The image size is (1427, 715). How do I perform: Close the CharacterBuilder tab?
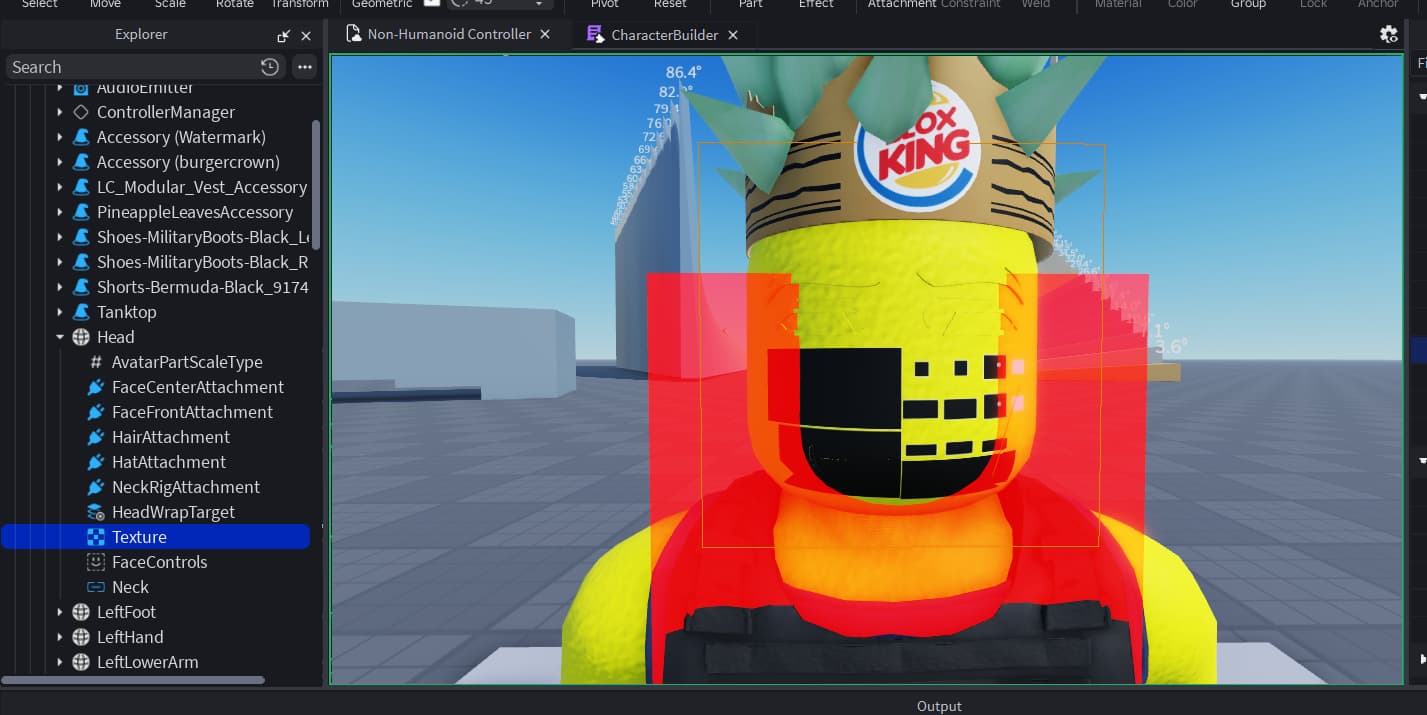(733, 34)
